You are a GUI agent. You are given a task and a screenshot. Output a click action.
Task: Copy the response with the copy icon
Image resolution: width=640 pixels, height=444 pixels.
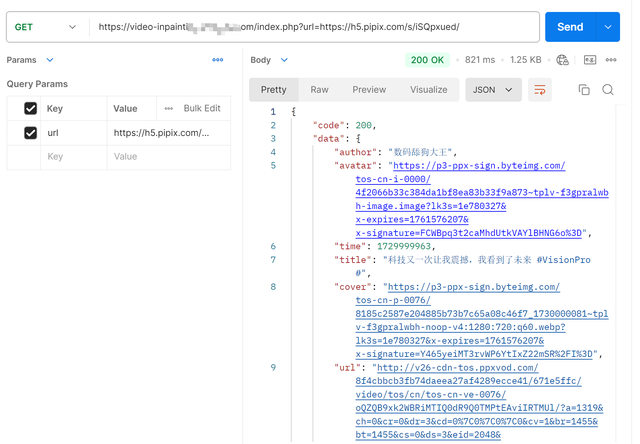click(x=584, y=90)
